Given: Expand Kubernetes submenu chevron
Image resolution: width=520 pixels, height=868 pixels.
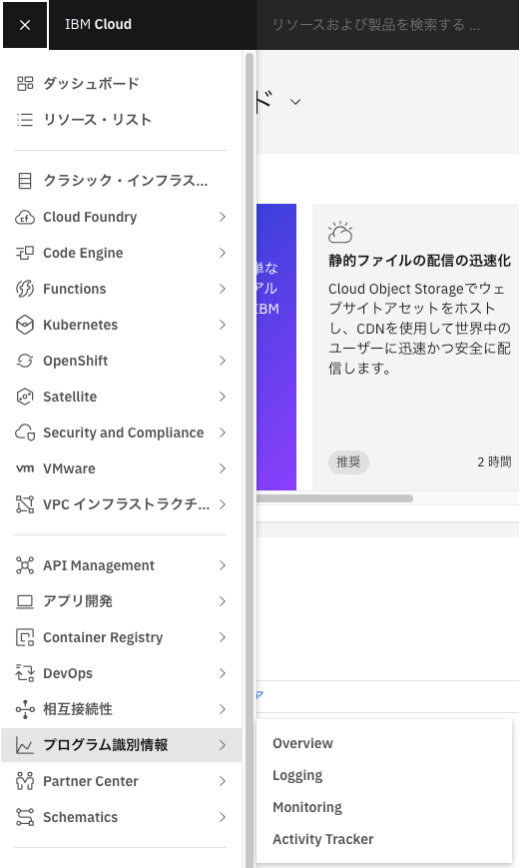Looking at the screenshot, I should pos(222,325).
